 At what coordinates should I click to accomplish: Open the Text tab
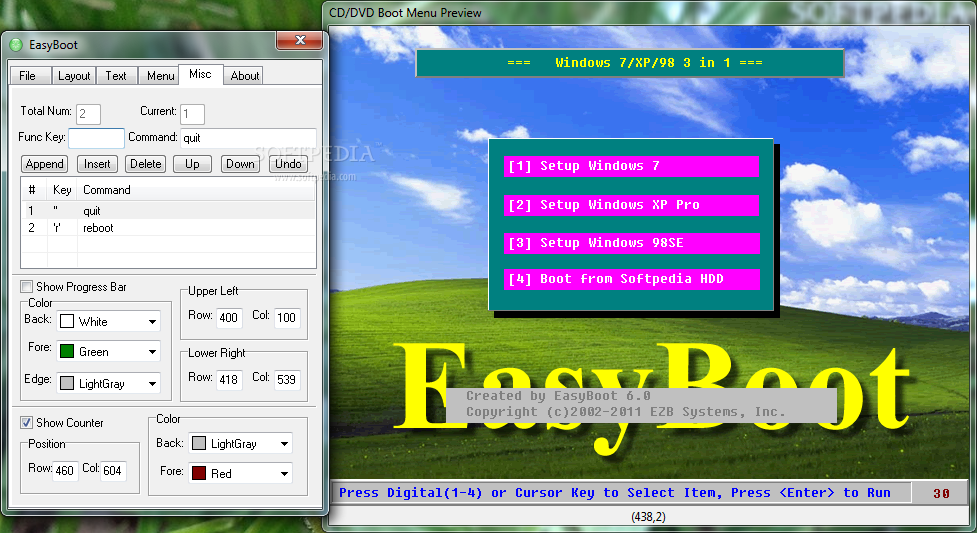[x=116, y=76]
